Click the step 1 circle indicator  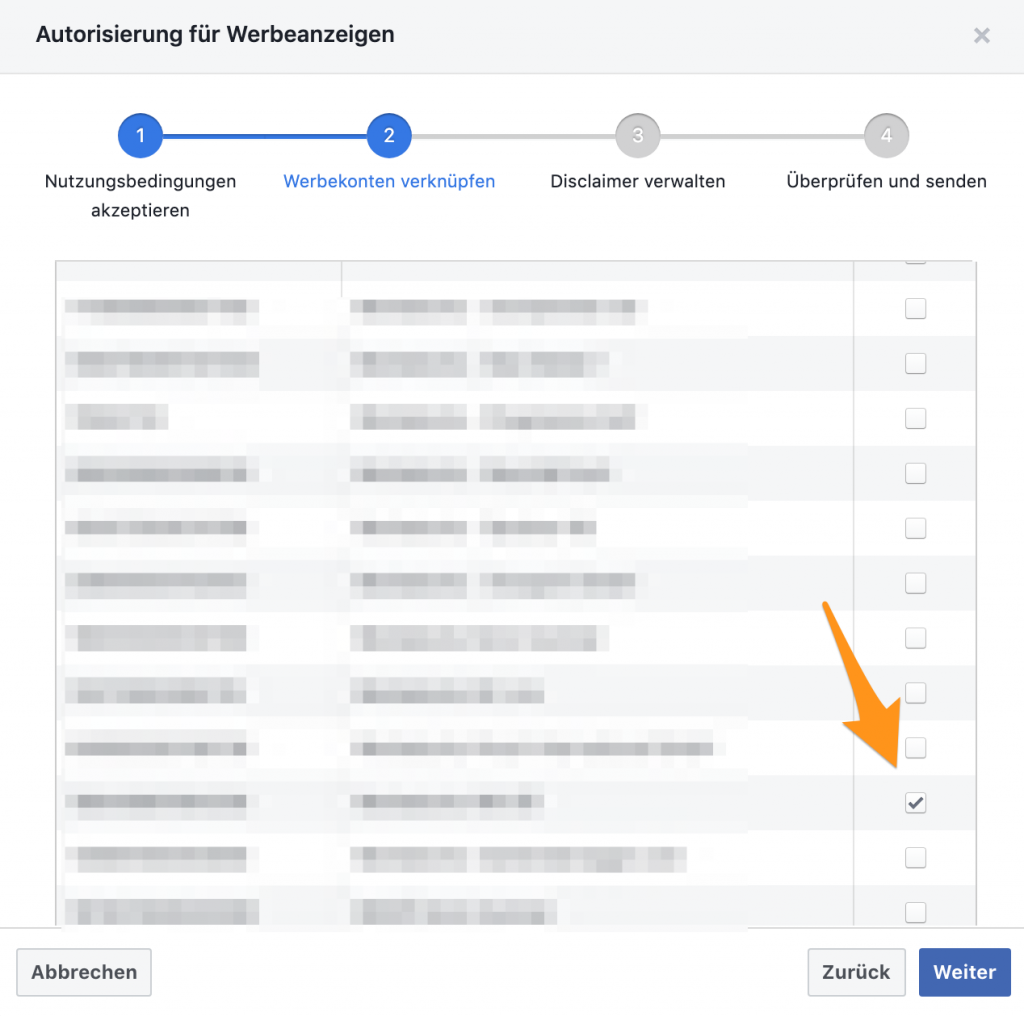click(140, 136)
